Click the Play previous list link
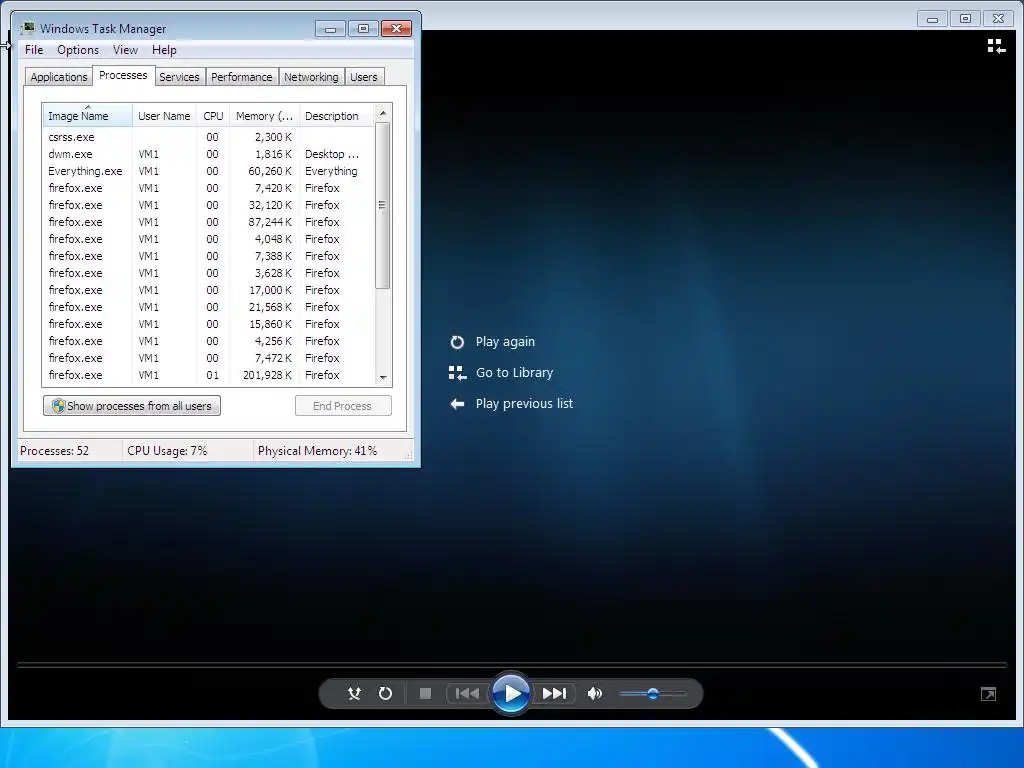The image size is (1024, 768). [524, 404]
